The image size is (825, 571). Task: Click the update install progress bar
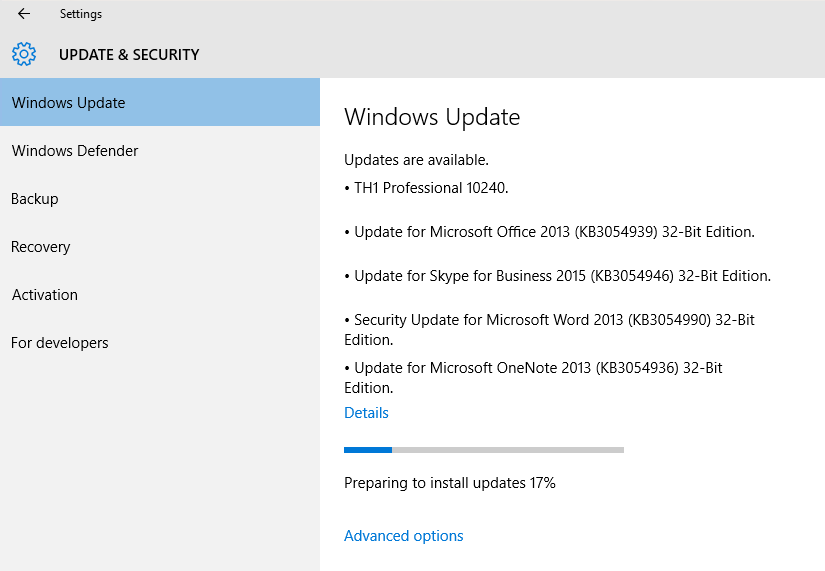tap(484, 450)
